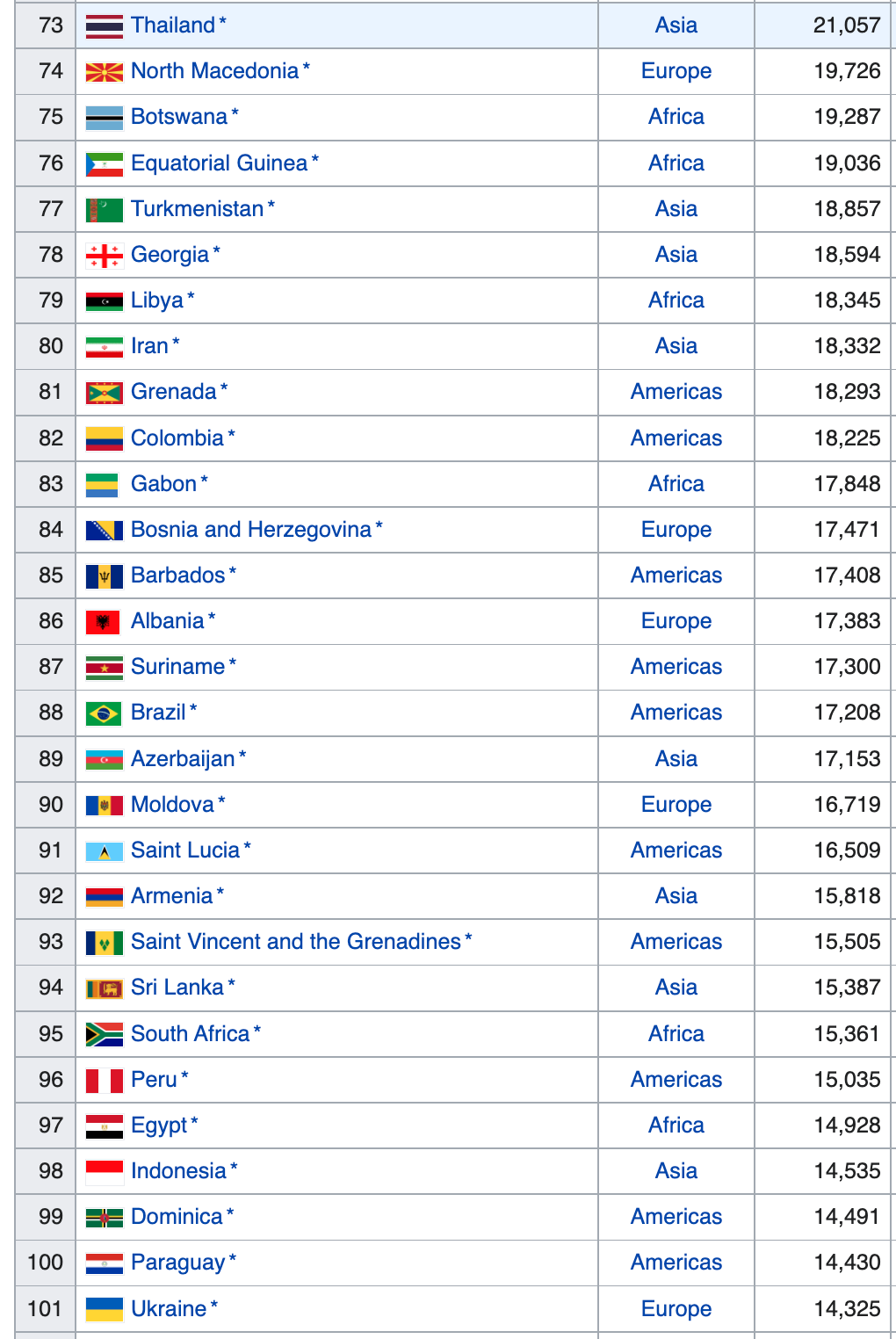Image resolution: width=896 pixels, height=1339 pixels.
Task: Go to the Turkmenistan article link
Action: pos(197,209)
